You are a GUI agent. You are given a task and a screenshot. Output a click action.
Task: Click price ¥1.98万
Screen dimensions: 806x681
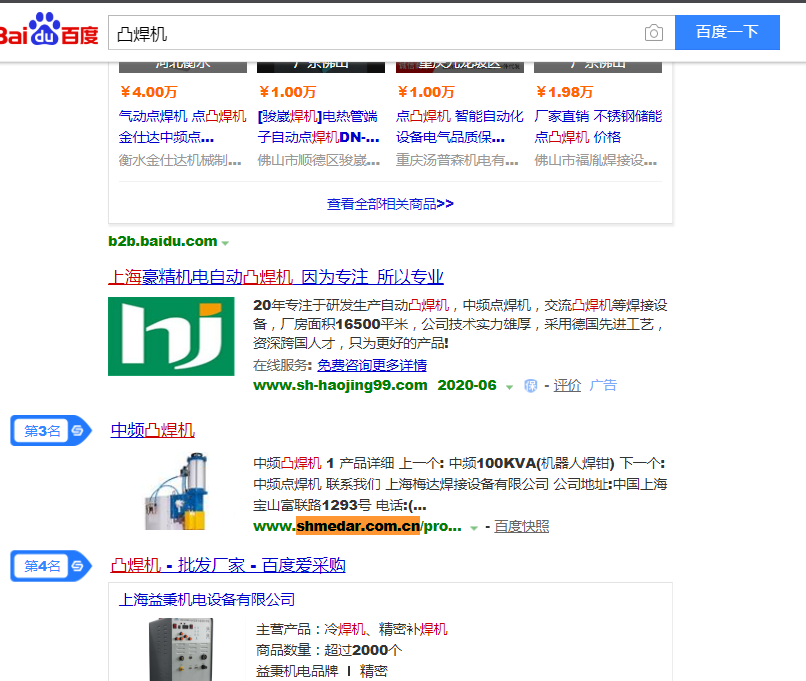pyautogui.click(x=564, y=92)
